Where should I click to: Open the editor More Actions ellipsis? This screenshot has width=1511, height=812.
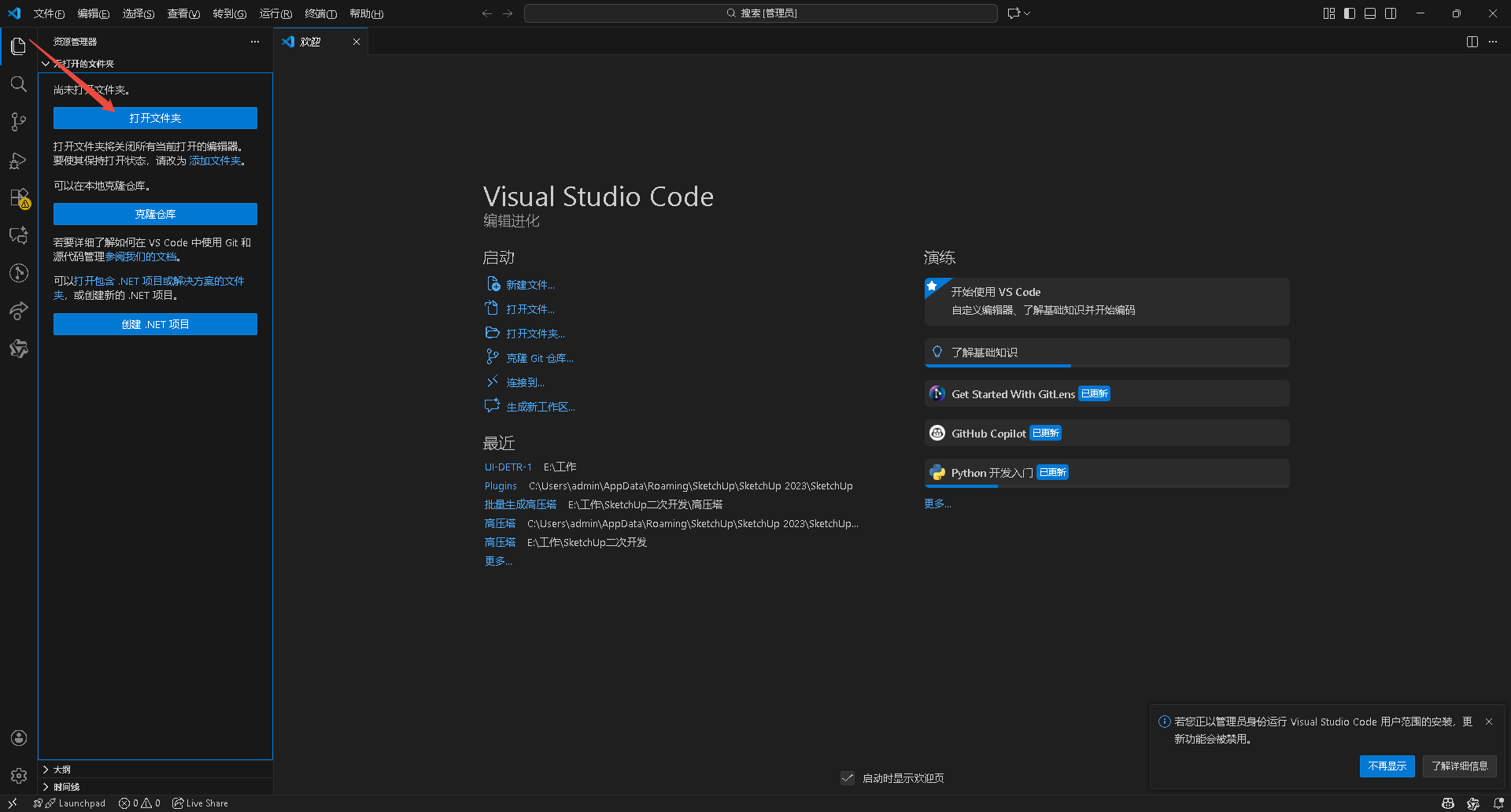(x=1493, y=42)
